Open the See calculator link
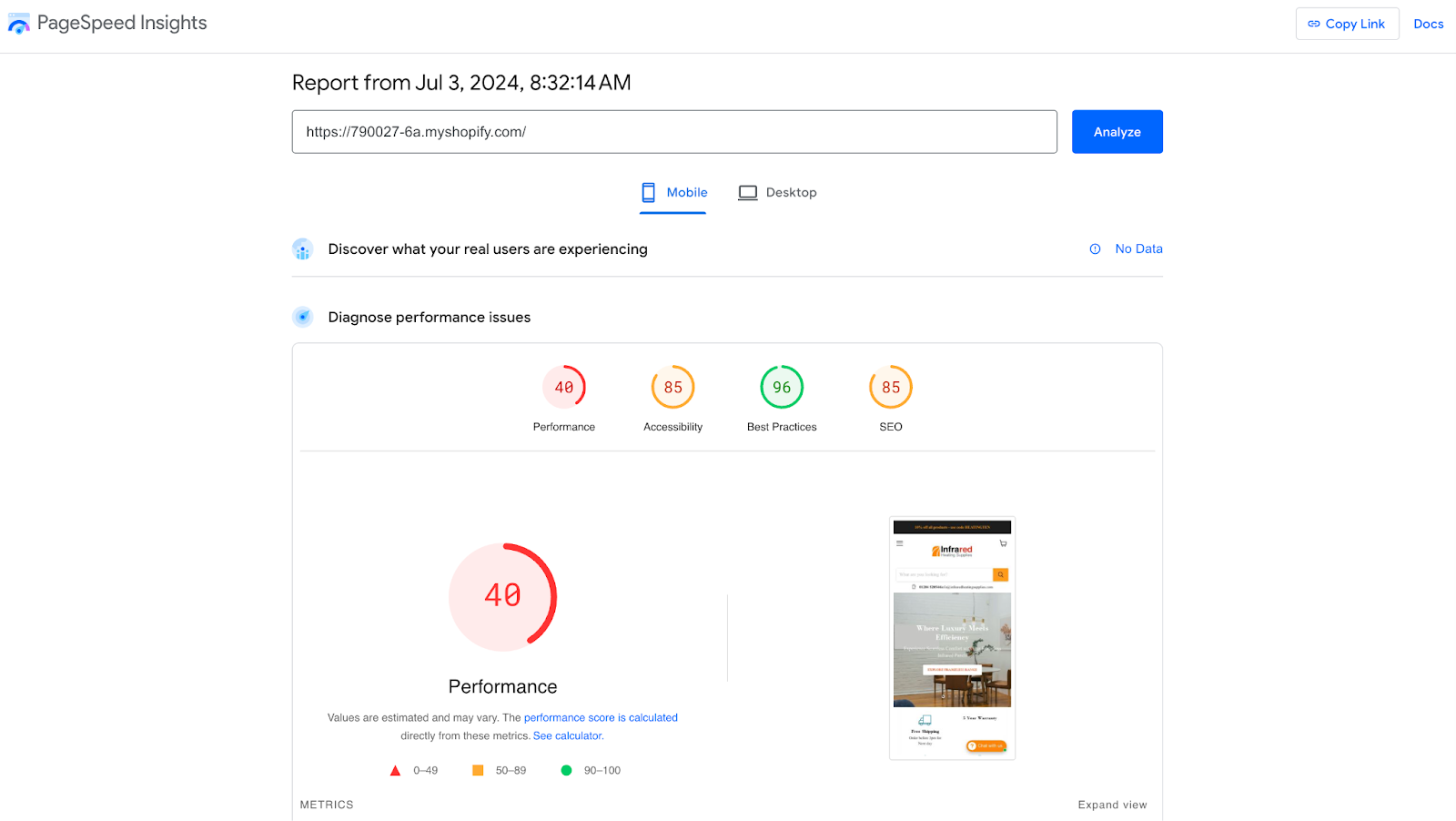 click(x=568, y=736)
